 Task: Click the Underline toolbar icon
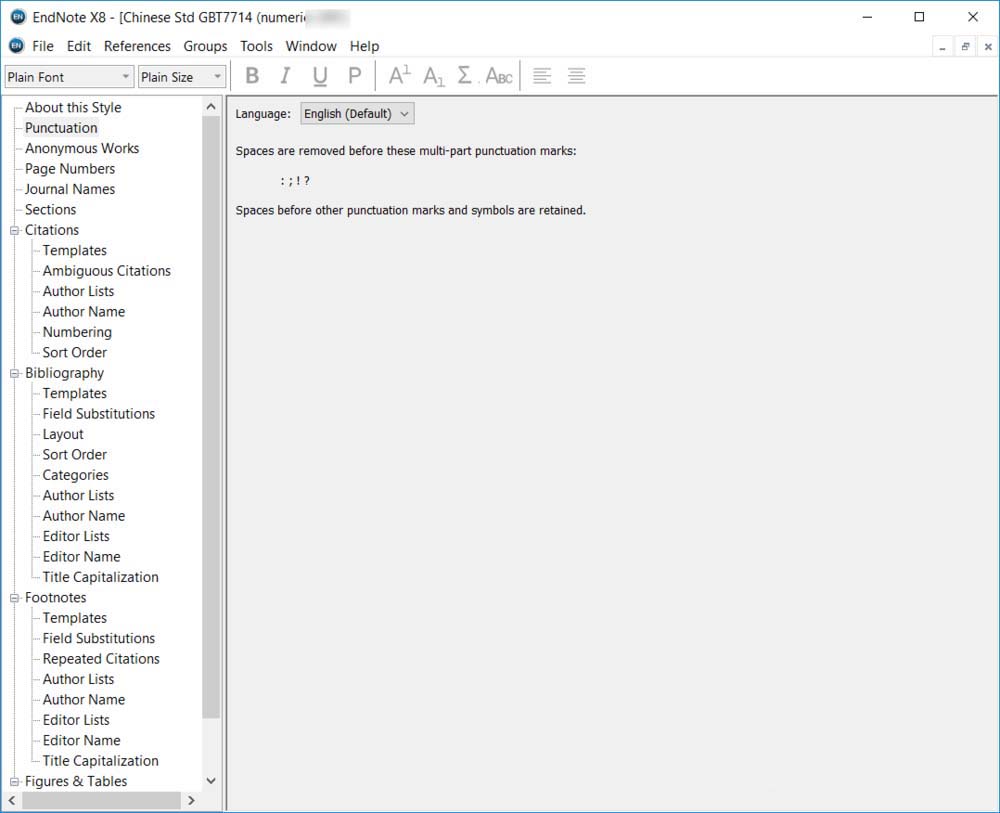[x=319, y=76]
